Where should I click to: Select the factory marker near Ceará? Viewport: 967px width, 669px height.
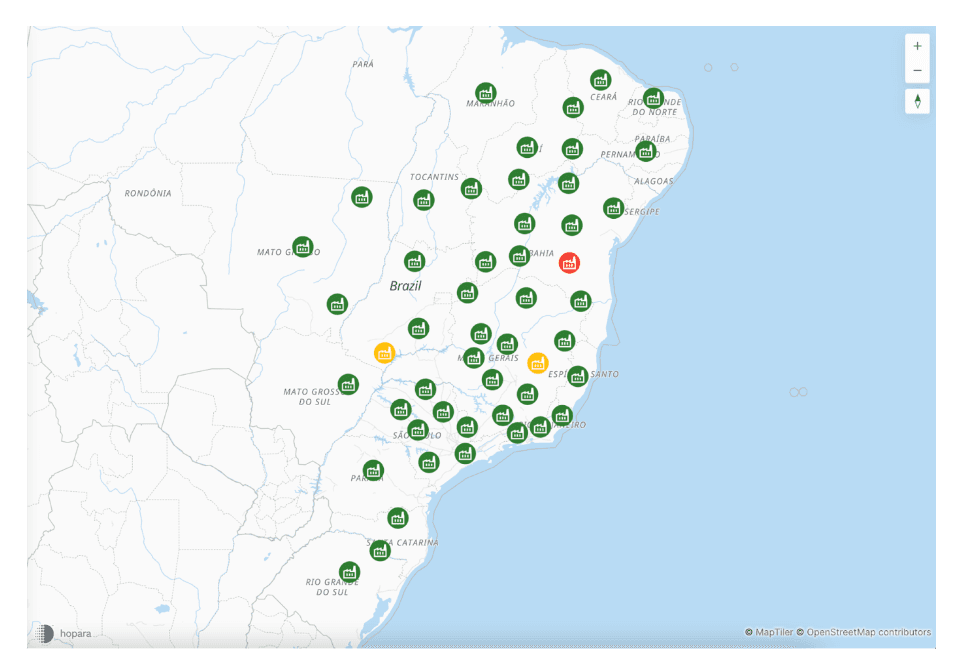pos(599,78)
